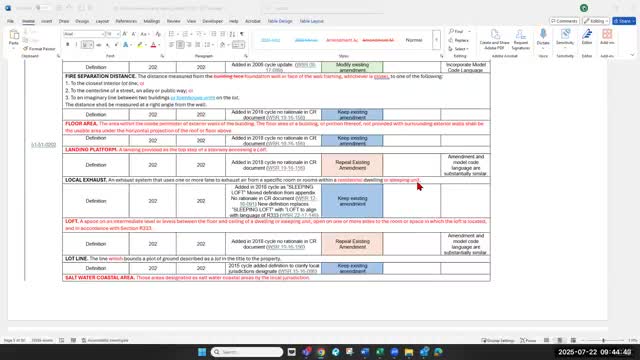
Task: Align text left
Action: [x=171, y=44]
